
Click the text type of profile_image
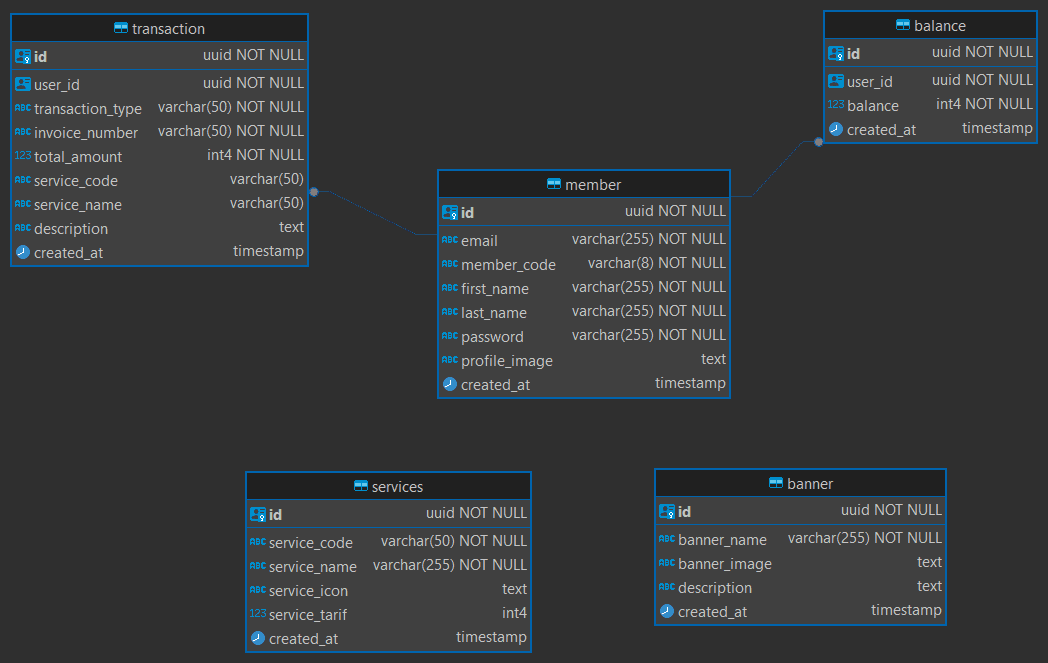coord(713,358)
